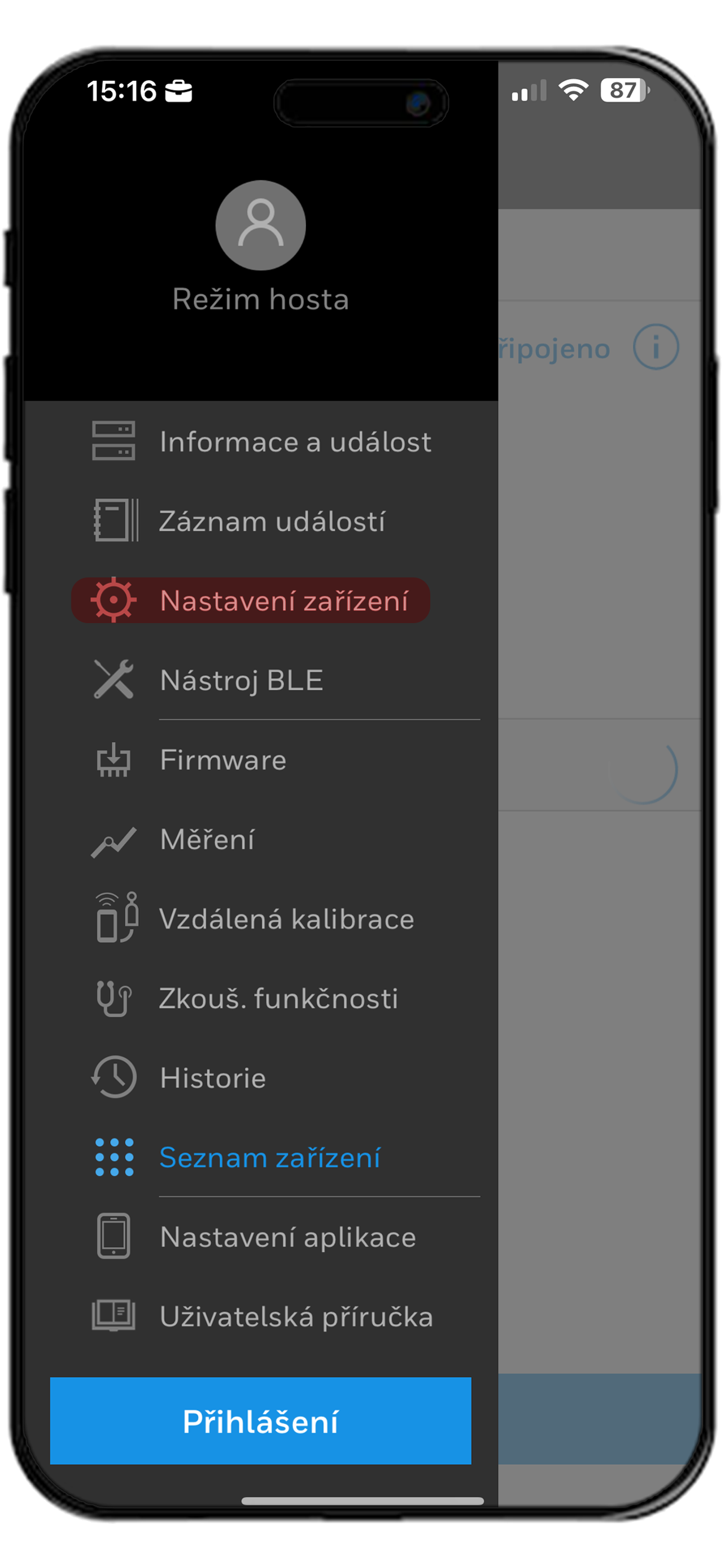Click the chip download icon for Firmware

point(114,759)
